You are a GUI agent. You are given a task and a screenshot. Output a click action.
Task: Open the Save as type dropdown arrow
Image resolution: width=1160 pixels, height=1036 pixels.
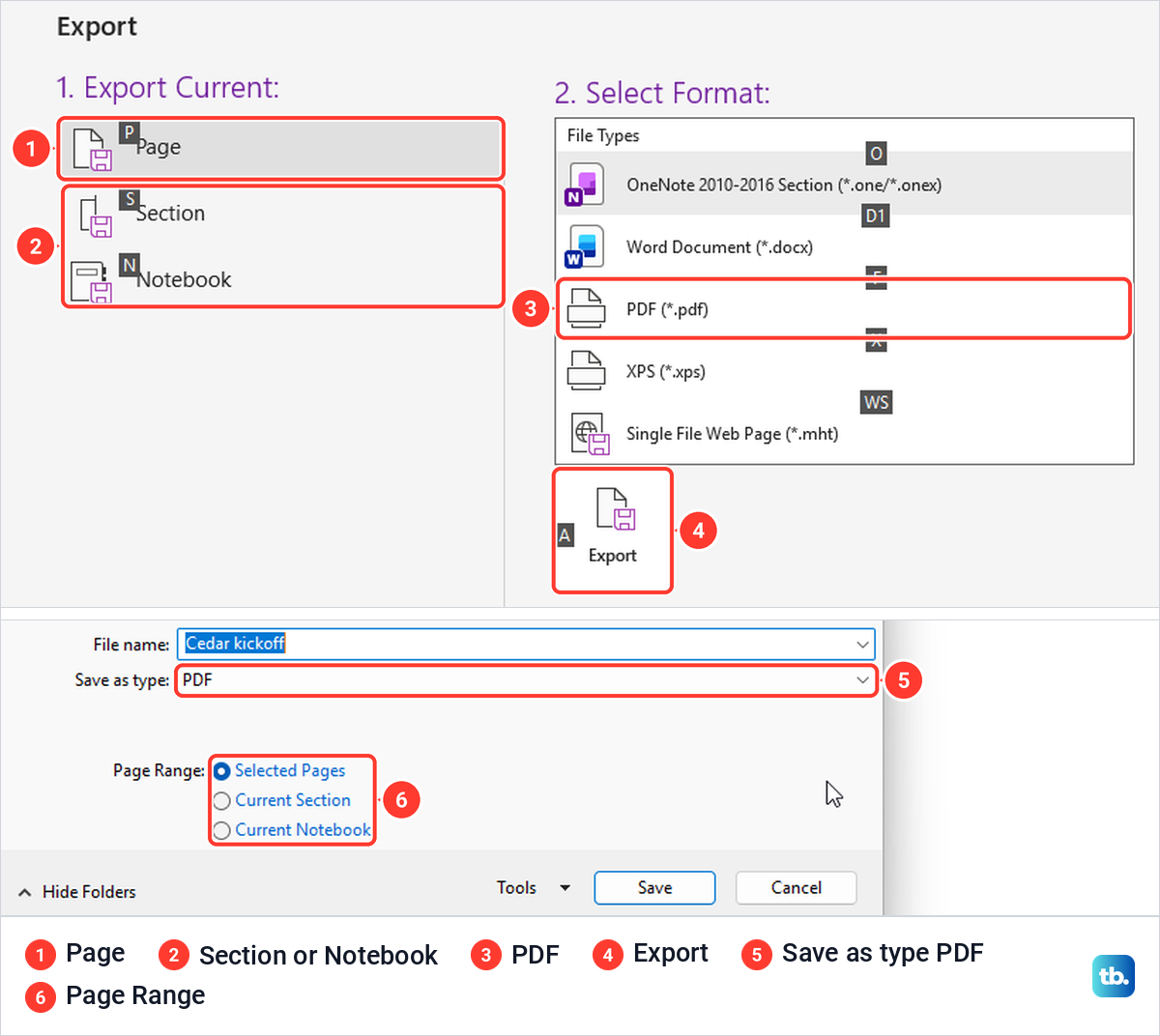point(862,680)
